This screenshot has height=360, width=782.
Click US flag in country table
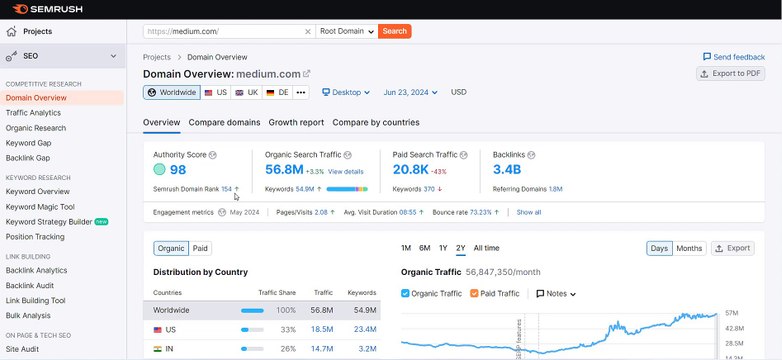pyautogui.click(x=158, y=330)
